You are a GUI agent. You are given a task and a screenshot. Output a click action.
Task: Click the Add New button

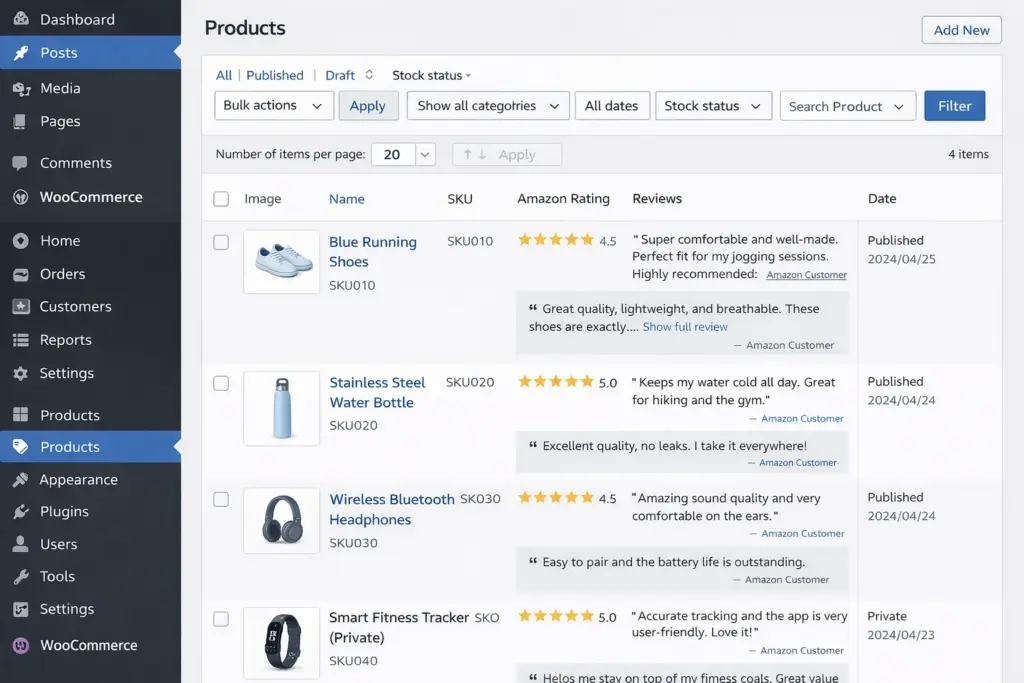[960, 29]
